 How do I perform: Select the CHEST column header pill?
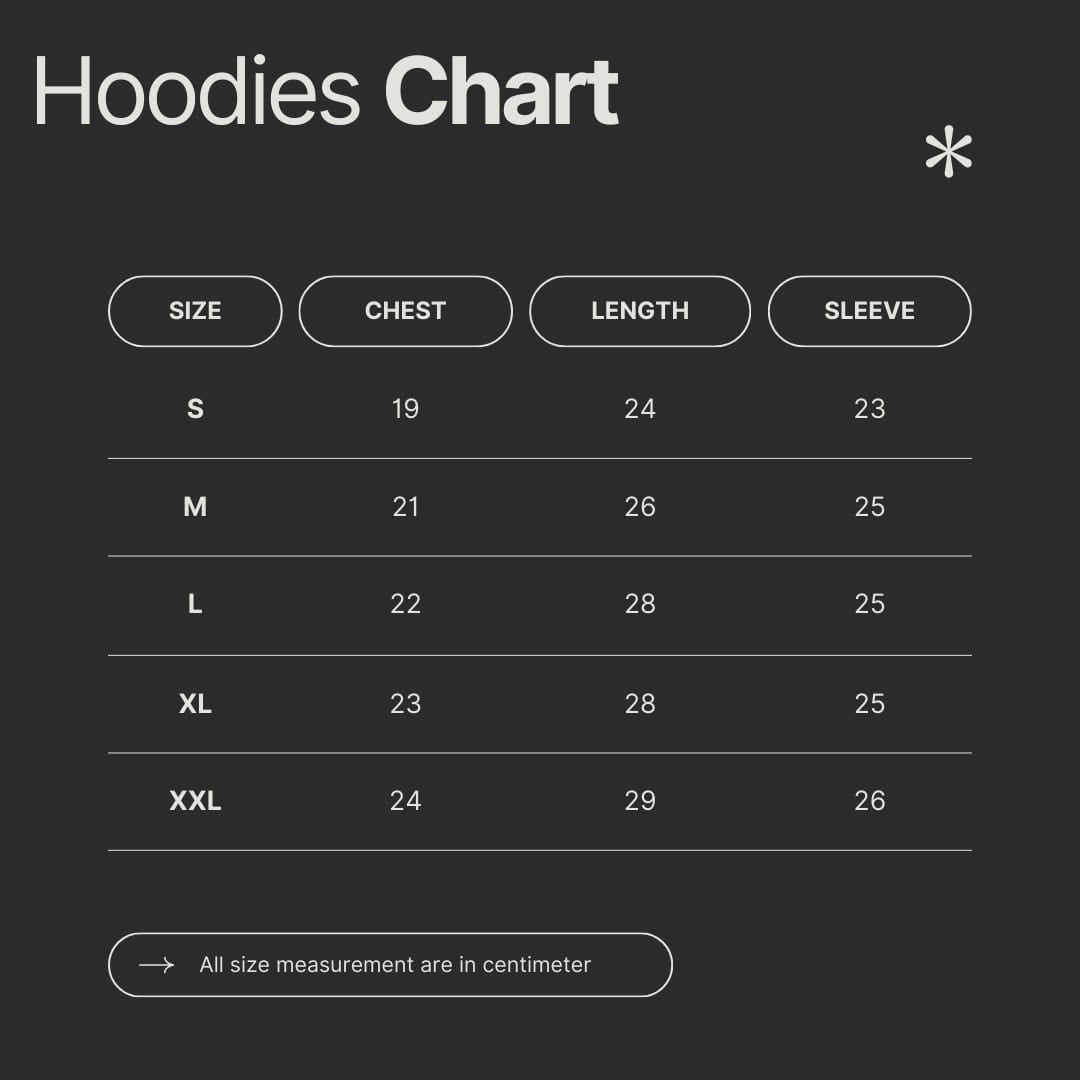405,311
